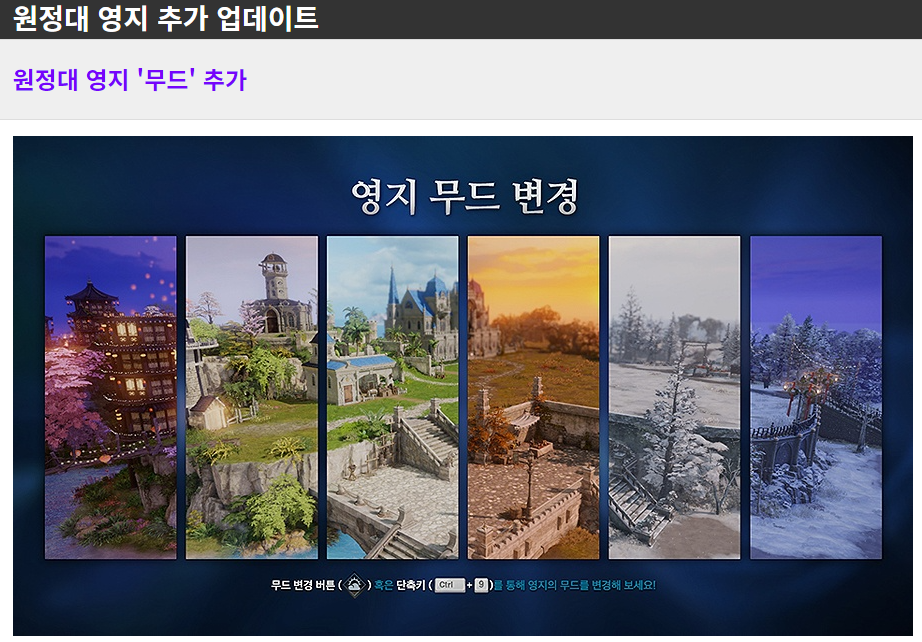Select the gray snowy winter daytime thumbnail
Viewport: 922px width, 642px height.
674,397
